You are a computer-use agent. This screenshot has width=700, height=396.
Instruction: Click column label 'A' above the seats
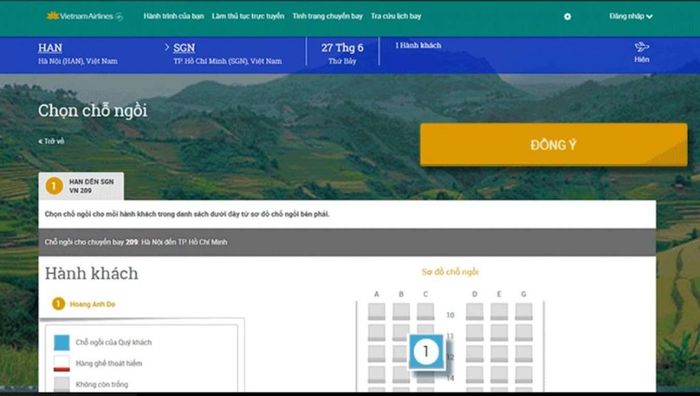(x=376, y=294)
